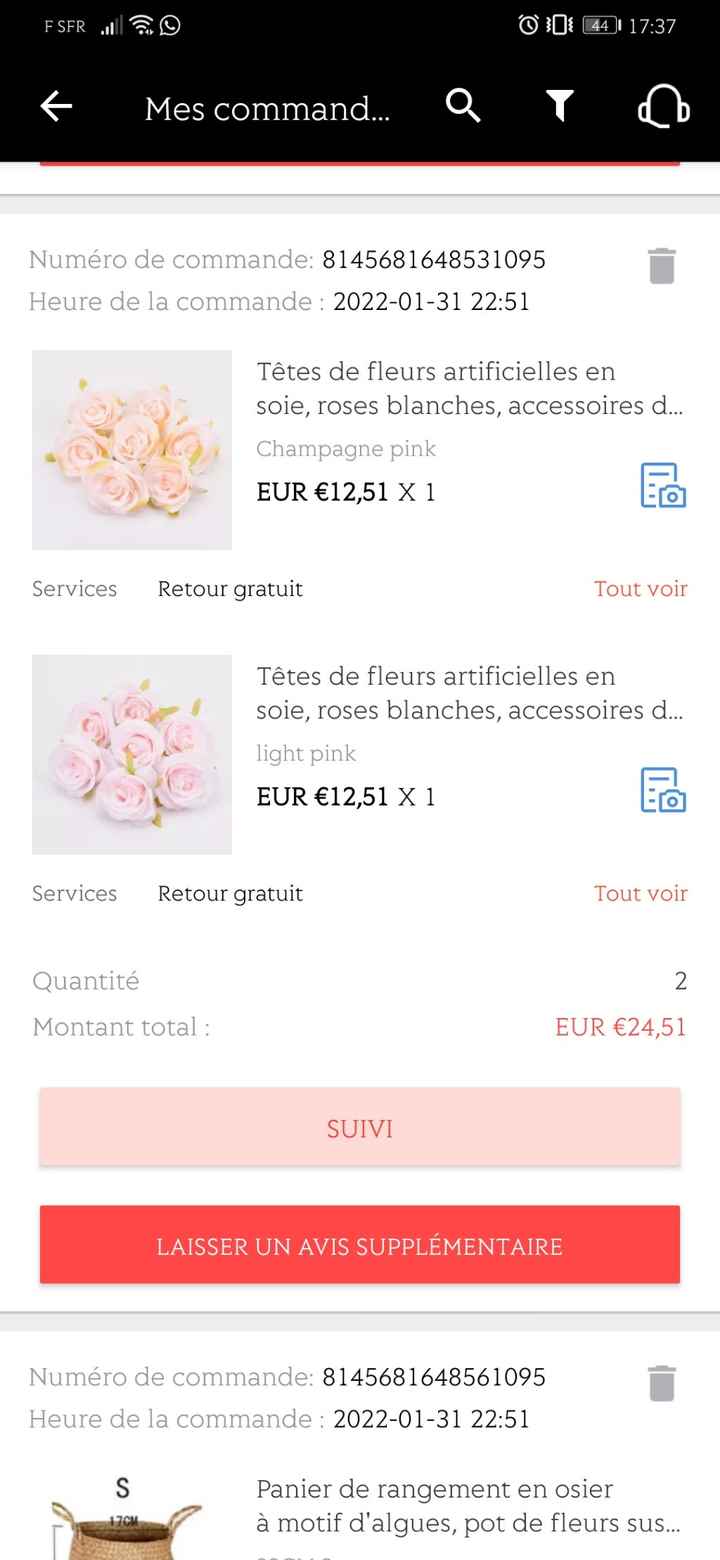The width and height of the screenshot is (720, 1560).
Task: Open Champagne pink roses product title
Action: coord(470,389)
